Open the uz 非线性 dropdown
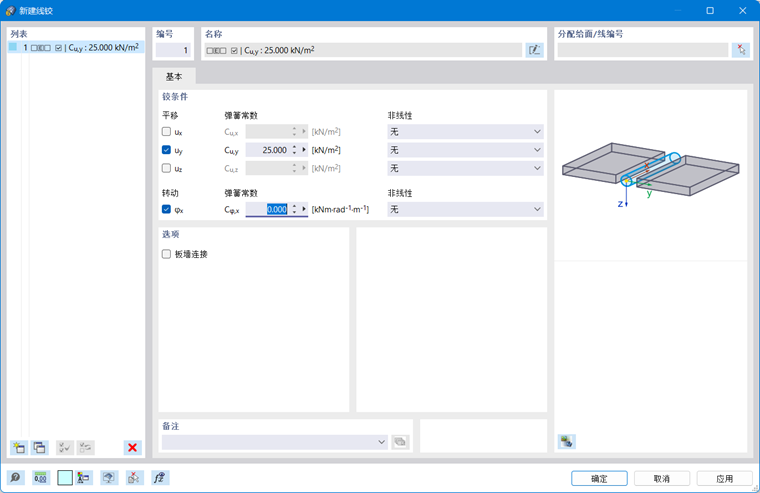760x493 pixels. pyautogui.click(x=465, y=168)
